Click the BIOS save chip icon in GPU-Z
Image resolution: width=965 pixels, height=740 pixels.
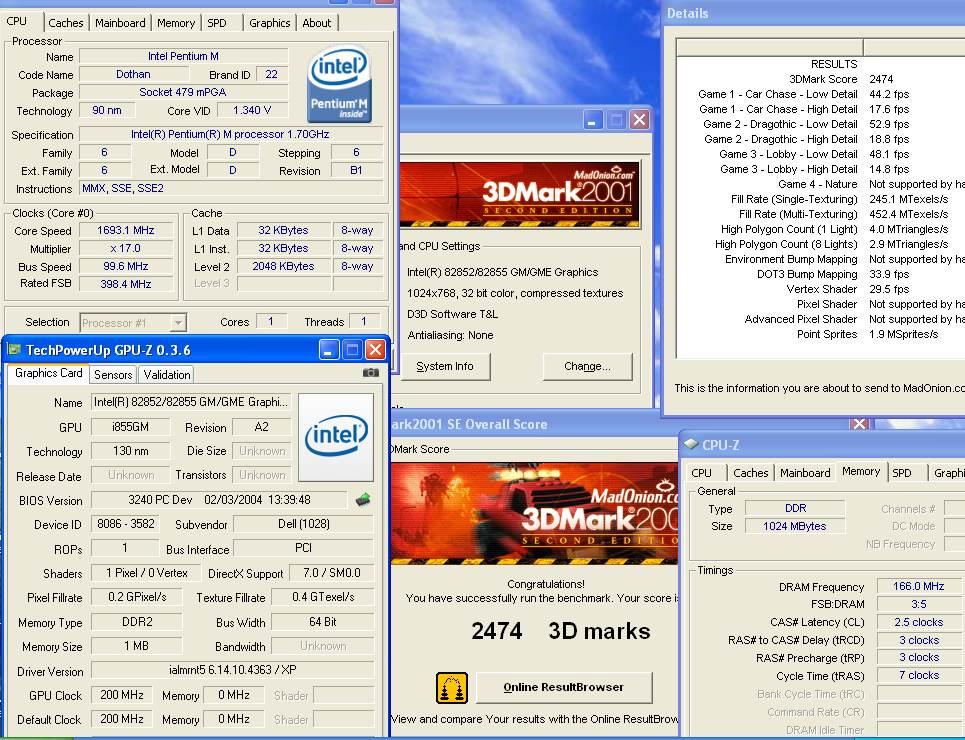click(x=363, y=499)
